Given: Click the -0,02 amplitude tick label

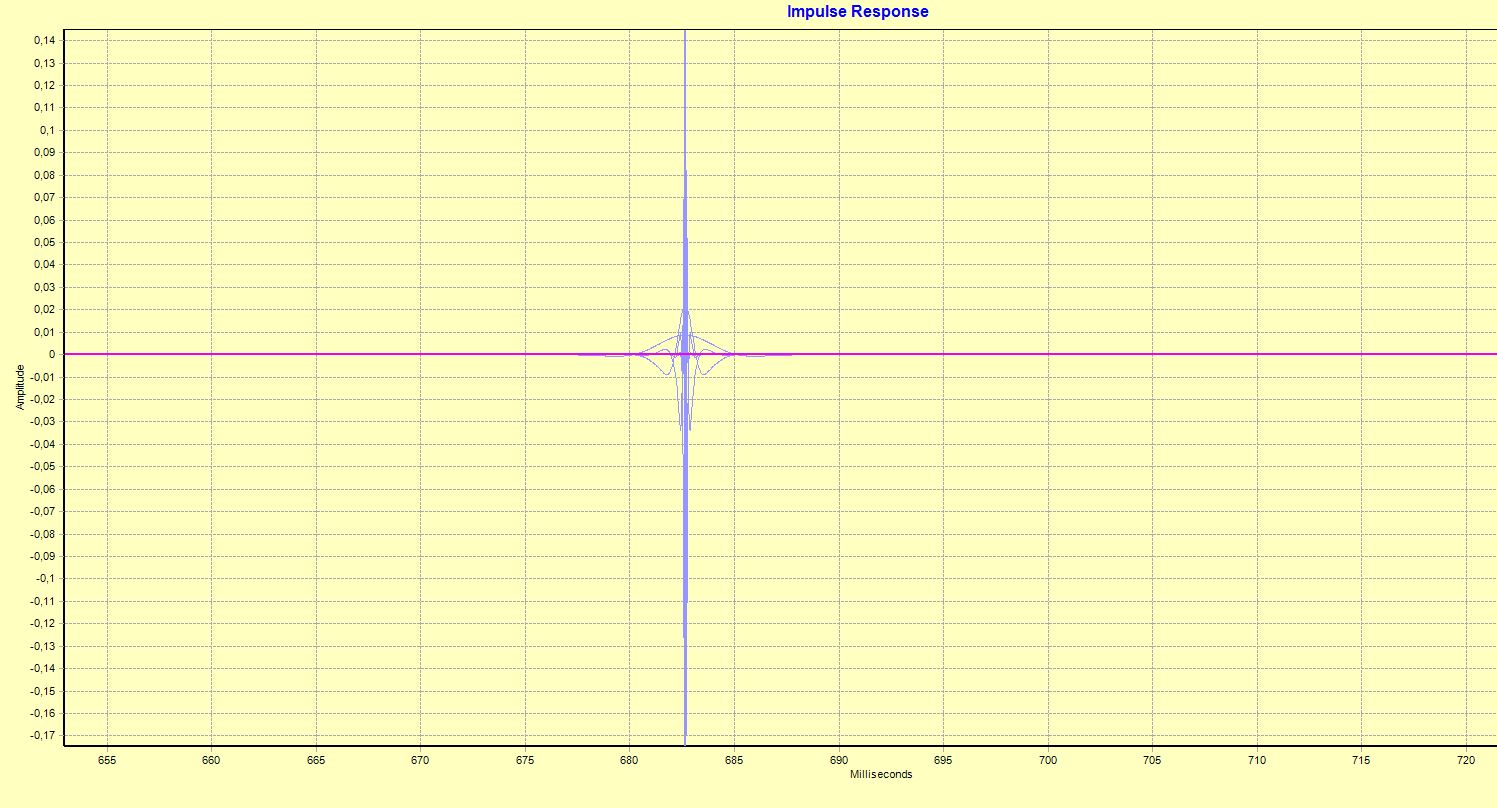Looking at the screenshot, I should tap(42, 399).
